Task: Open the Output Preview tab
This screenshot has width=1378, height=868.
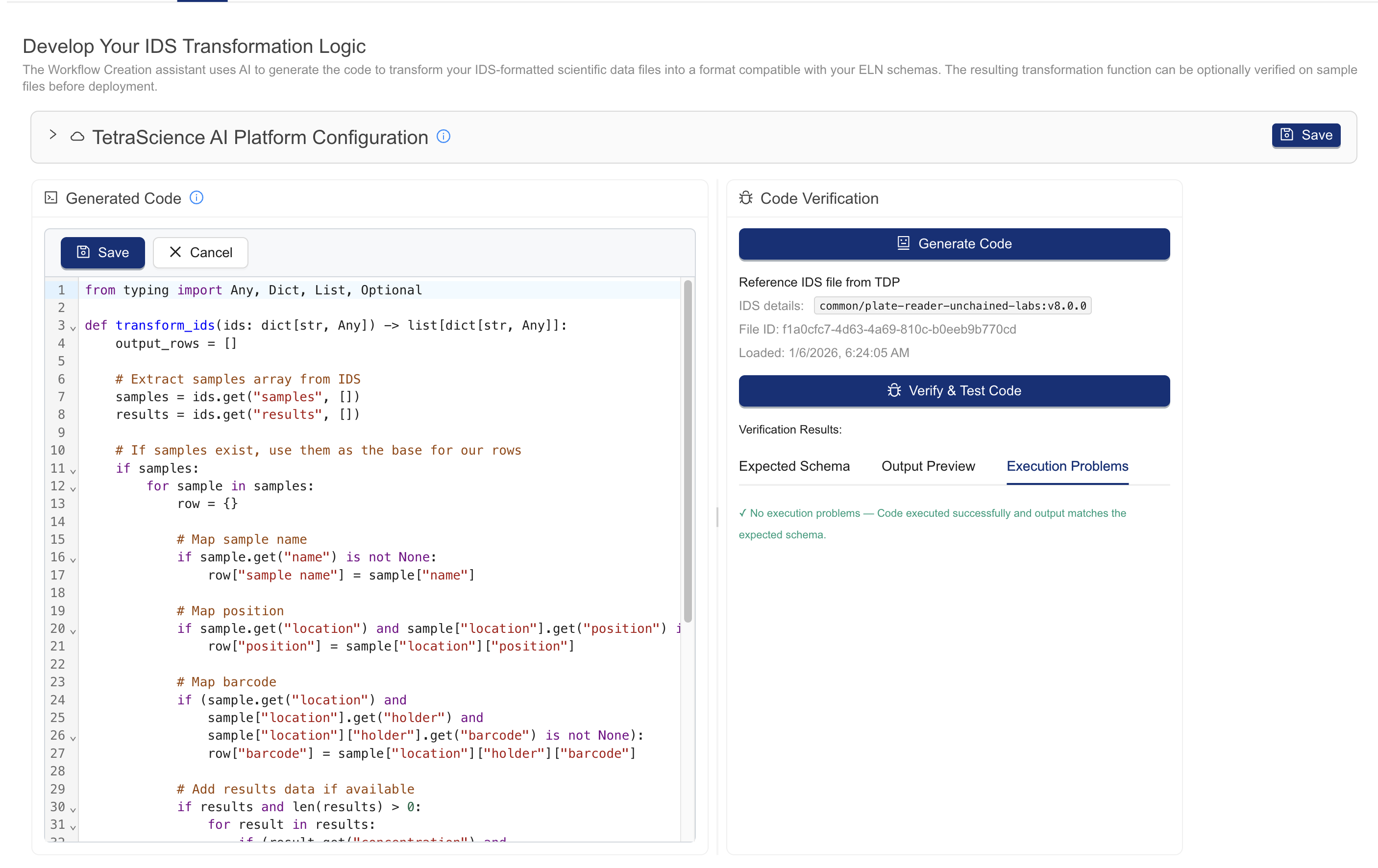Action: 928,466
